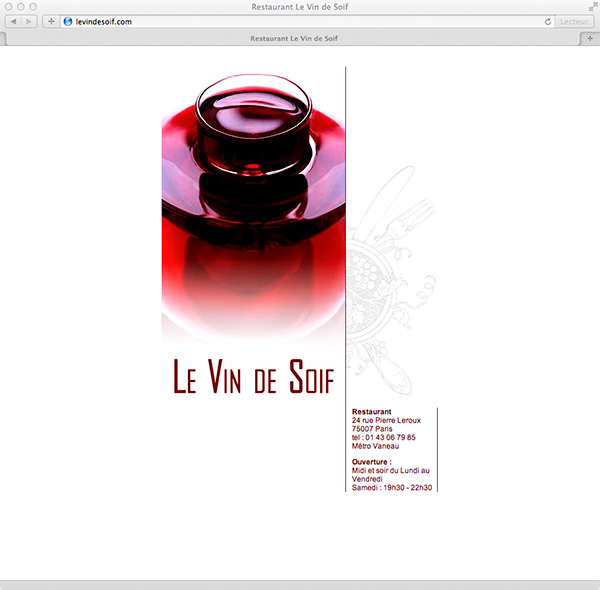
Task: Enter full screen using top-right arrows icon
Action: (x=591, y=6)
